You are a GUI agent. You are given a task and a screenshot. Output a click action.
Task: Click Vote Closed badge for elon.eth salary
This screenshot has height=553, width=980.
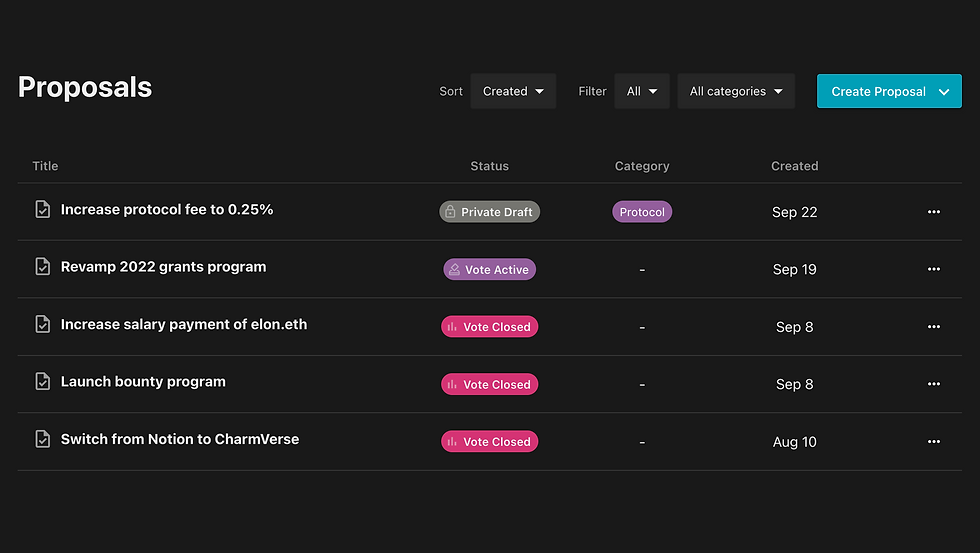[489, 327]
